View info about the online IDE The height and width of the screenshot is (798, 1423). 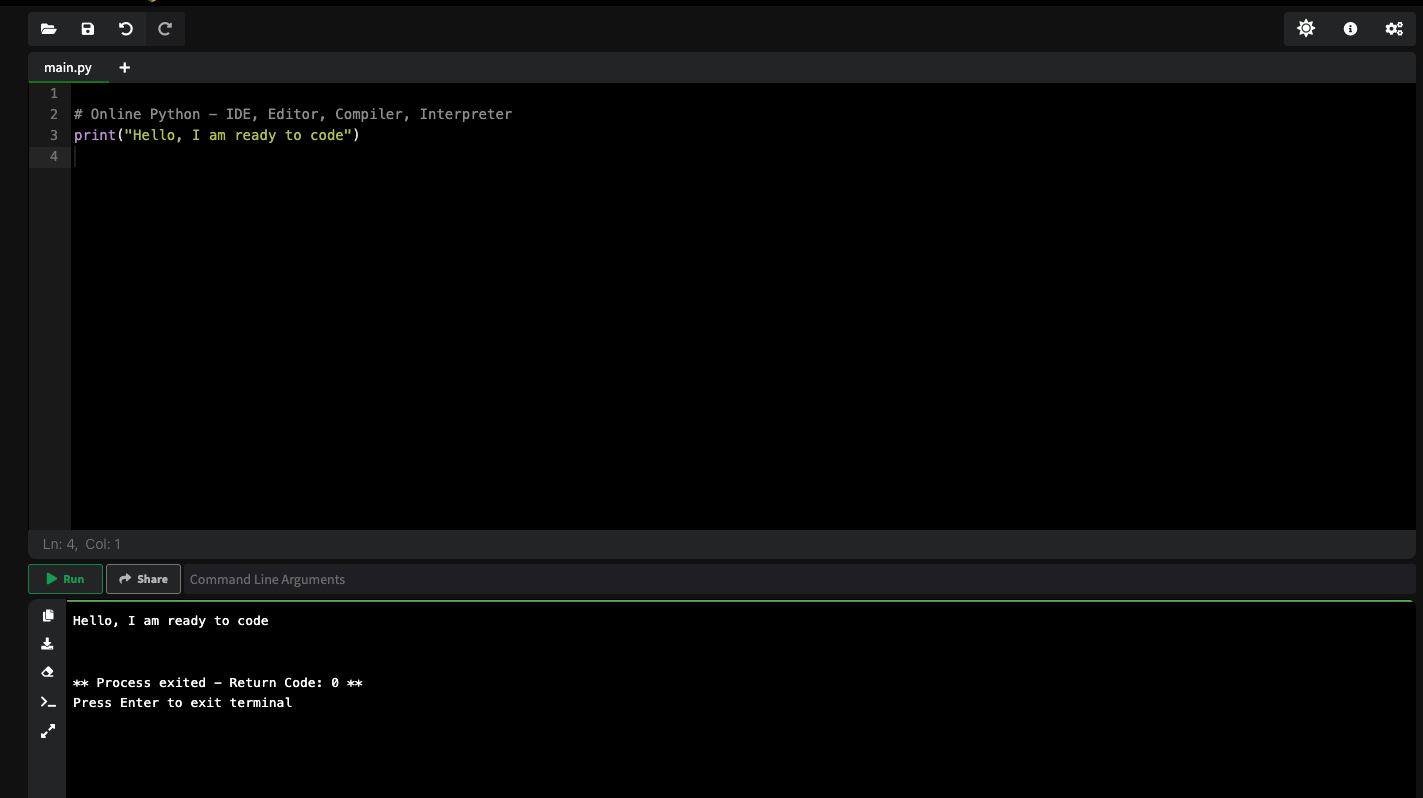pos(1349,29)
